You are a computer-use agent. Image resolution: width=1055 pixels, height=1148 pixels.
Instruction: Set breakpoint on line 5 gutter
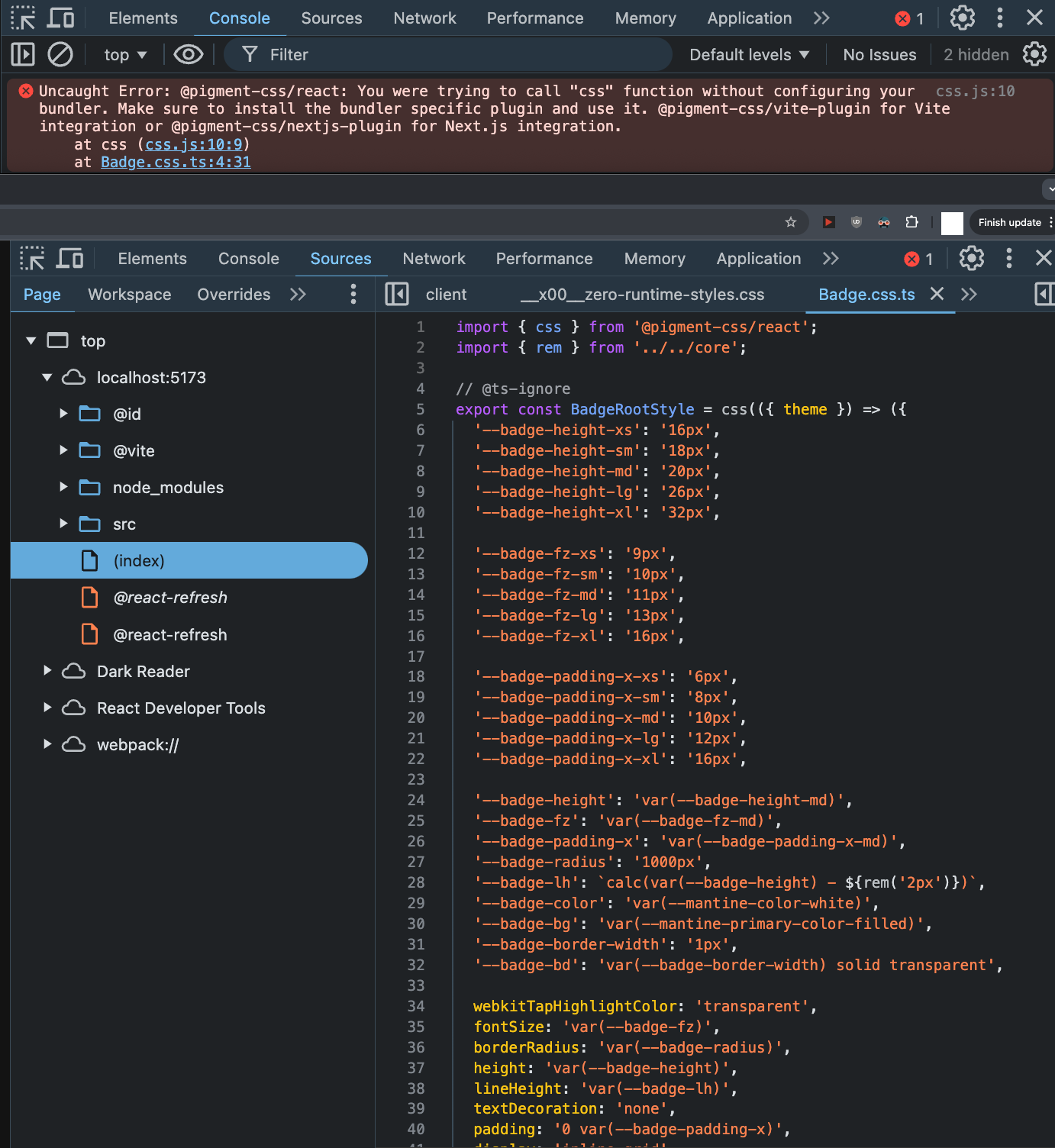(x=420, y=409)
